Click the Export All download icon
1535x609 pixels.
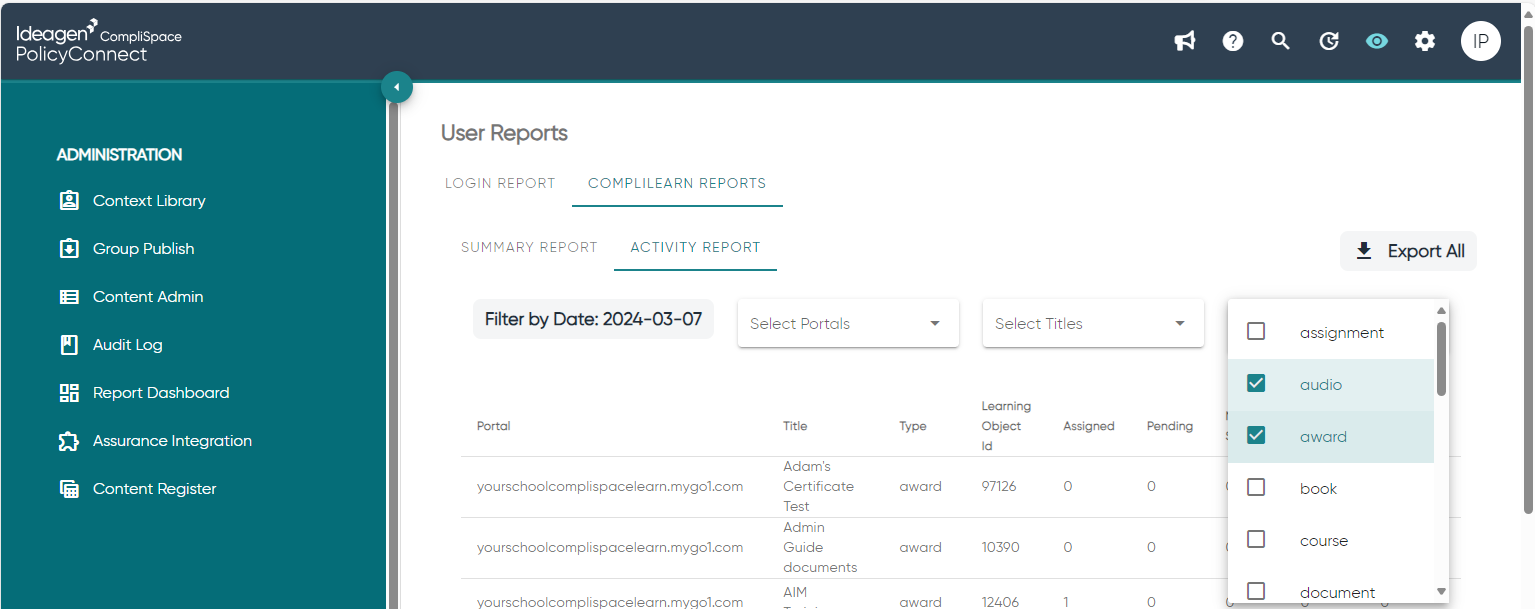coord(1364,251)
